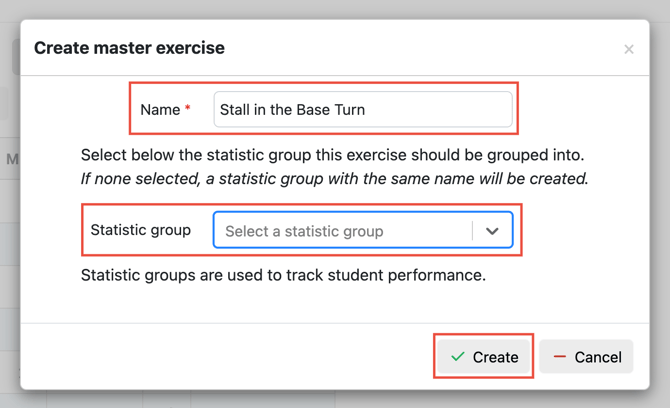This screenshot has height=408, width=670.
Task: Click the red minus icon on Cancel
Action: coord(560,356)
